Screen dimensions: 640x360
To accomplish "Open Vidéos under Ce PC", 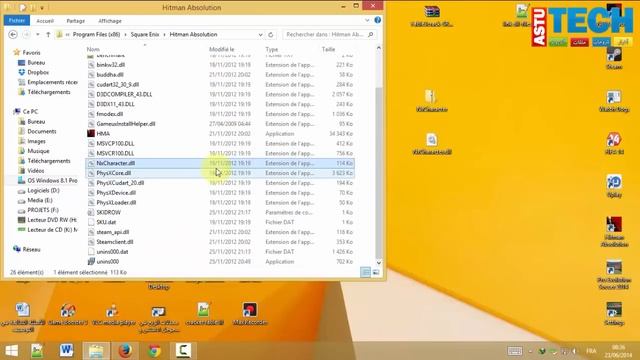I will pyautogui.click(x=36, y=171).
